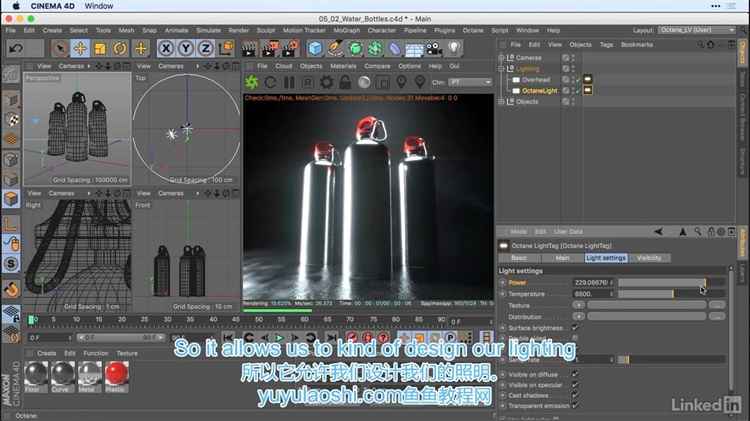Open the Render menu

point(238,30)
